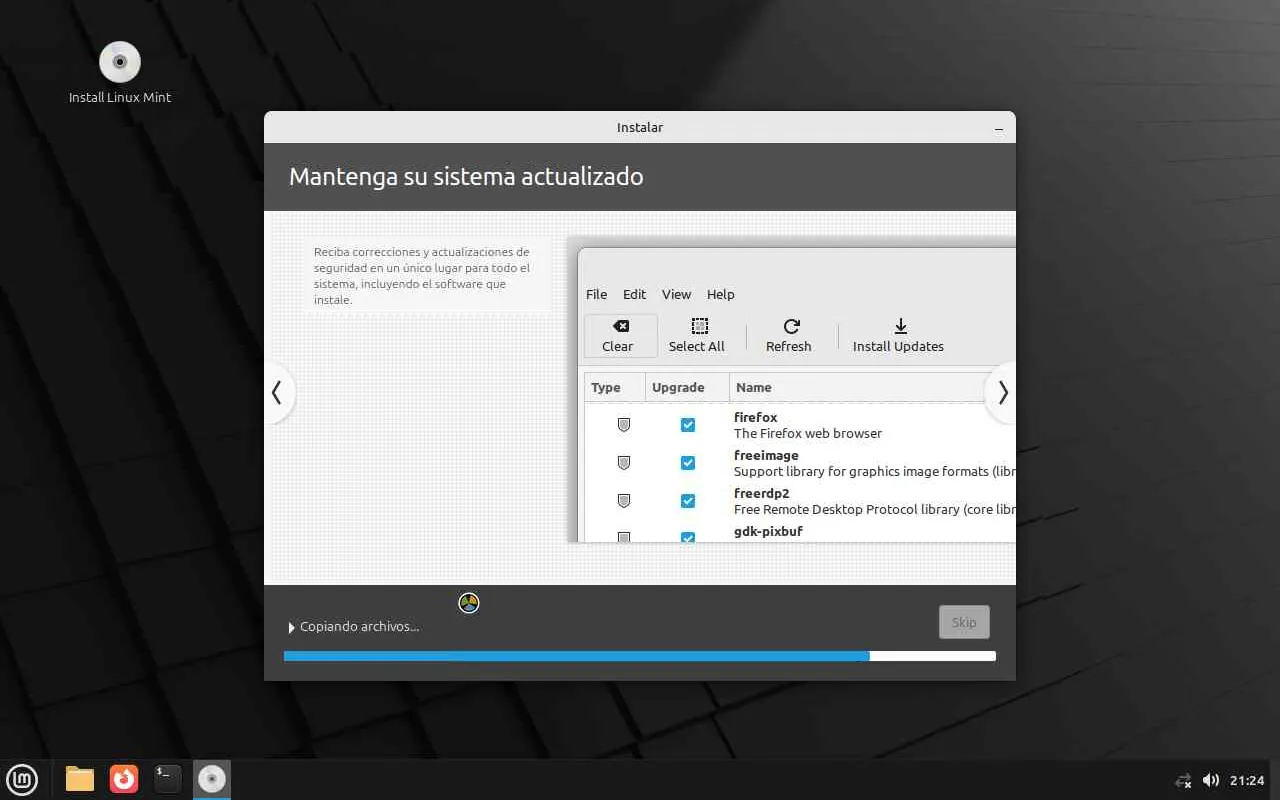Click the installation progress bar
This screenshot has height=800, width=1280.
point(640,656)
